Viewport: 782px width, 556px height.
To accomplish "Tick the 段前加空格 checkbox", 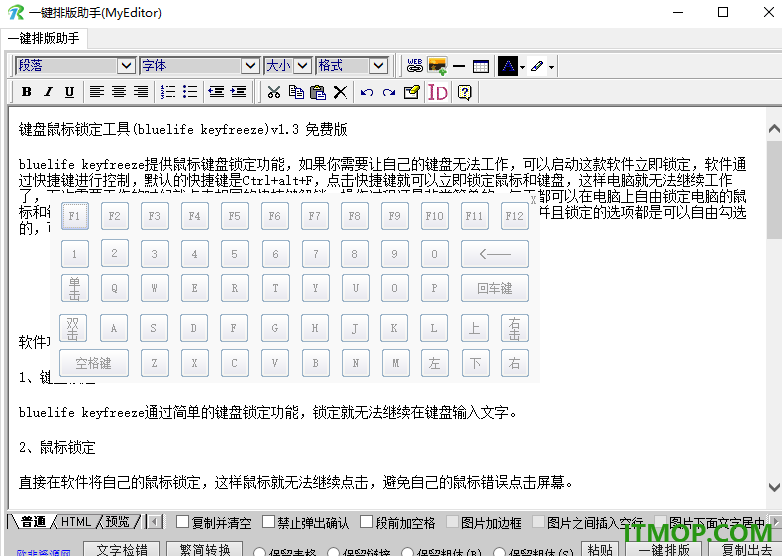I will coord(367,522).
